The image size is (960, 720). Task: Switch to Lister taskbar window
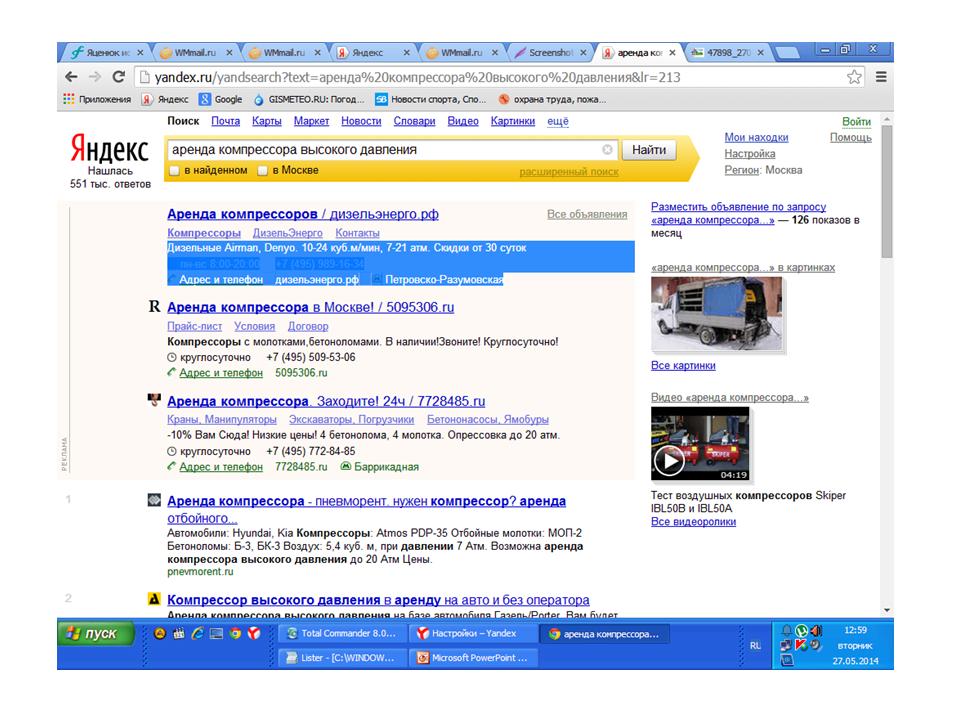tap(342, 658)
